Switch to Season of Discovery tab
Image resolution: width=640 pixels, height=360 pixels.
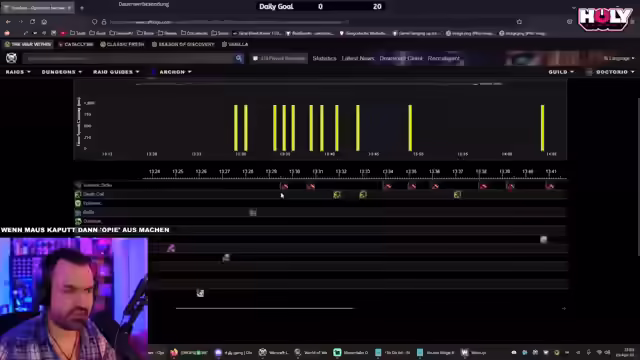(x=183, y=44)
